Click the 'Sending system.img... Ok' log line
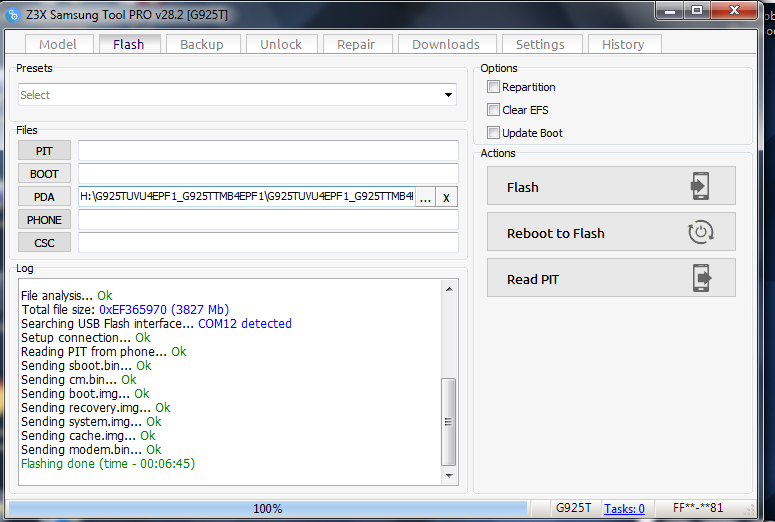Screen dimensions: 775x522 point(91,422)
